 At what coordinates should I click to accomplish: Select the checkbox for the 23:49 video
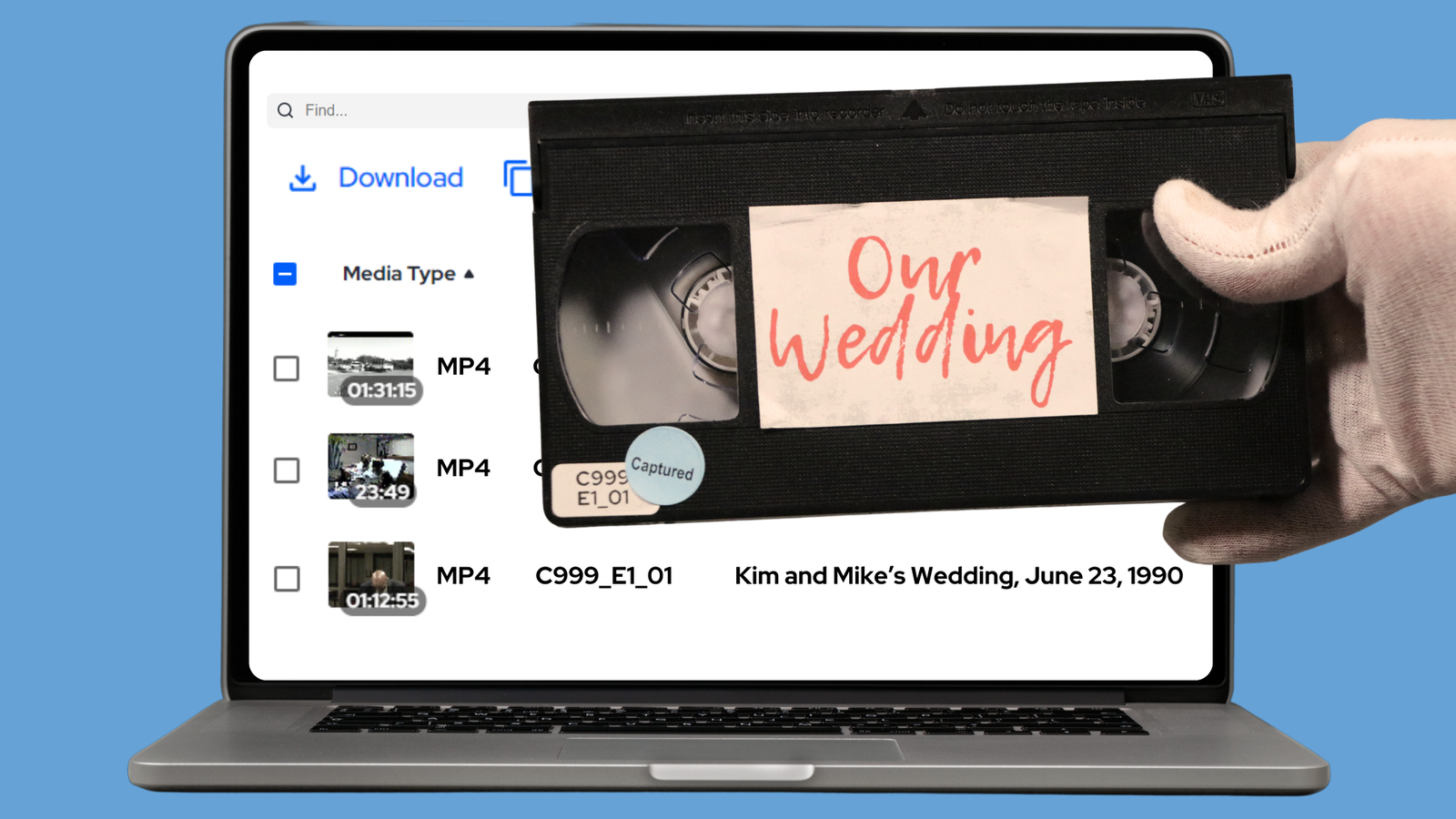click(287, 470)
